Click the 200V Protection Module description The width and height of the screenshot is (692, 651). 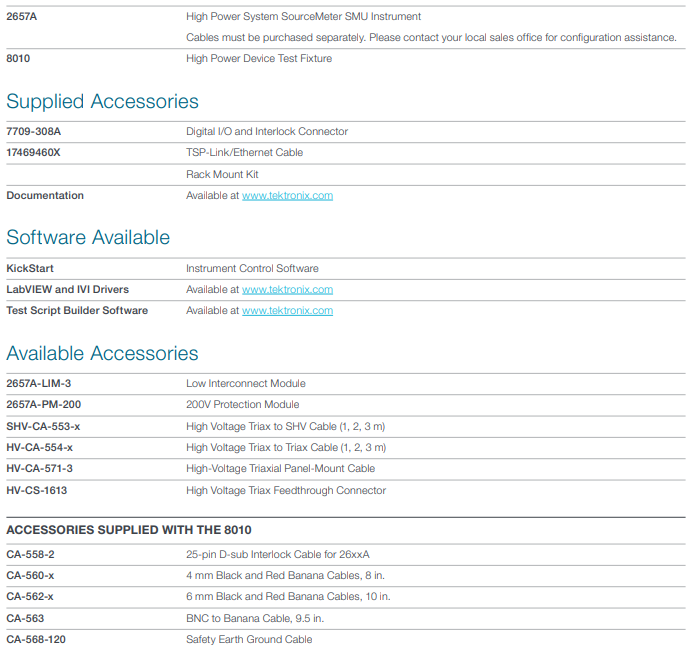pos(243,405)
